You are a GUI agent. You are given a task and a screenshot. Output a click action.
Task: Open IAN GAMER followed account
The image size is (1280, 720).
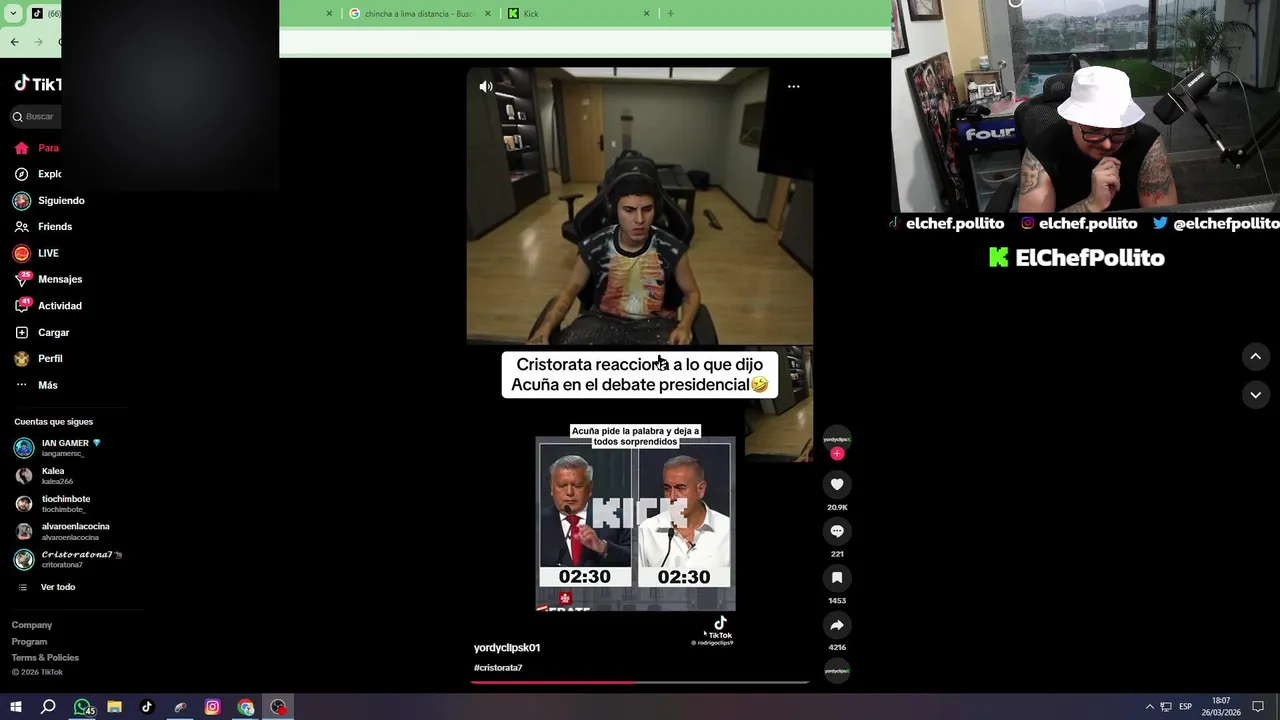[58, 447]
